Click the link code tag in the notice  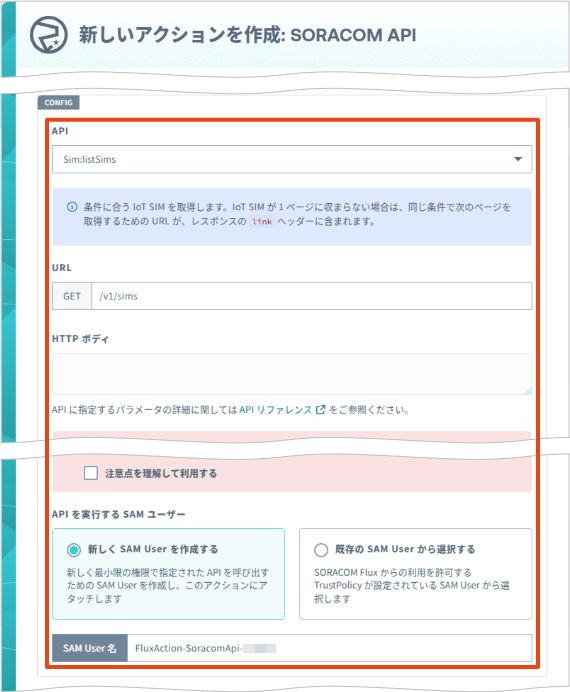coord(262,222)
